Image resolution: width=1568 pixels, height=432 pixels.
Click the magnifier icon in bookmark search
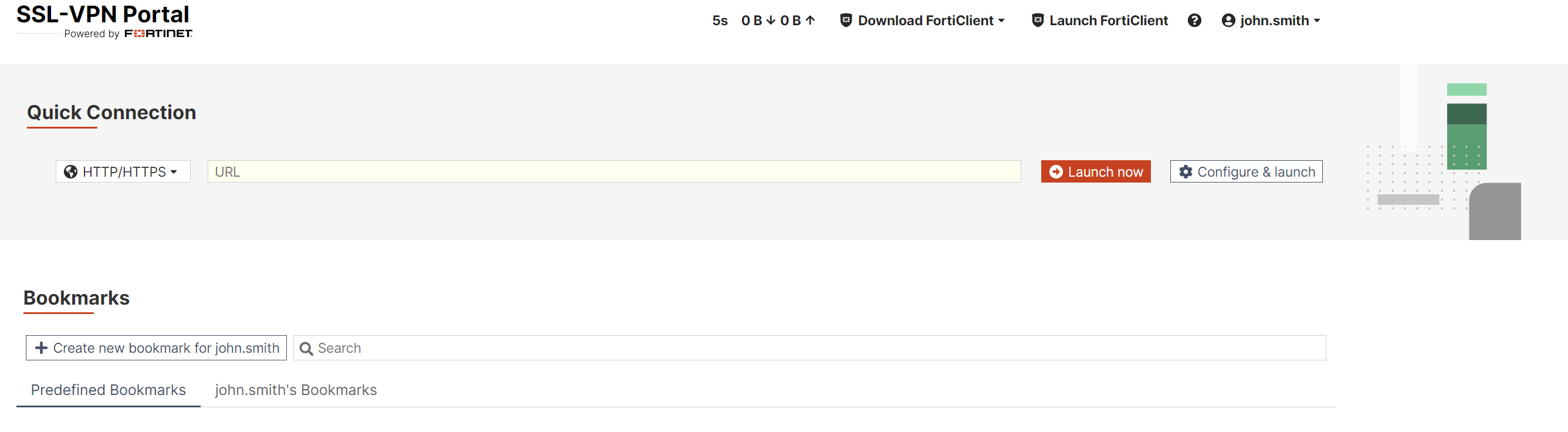pos(306,349)
